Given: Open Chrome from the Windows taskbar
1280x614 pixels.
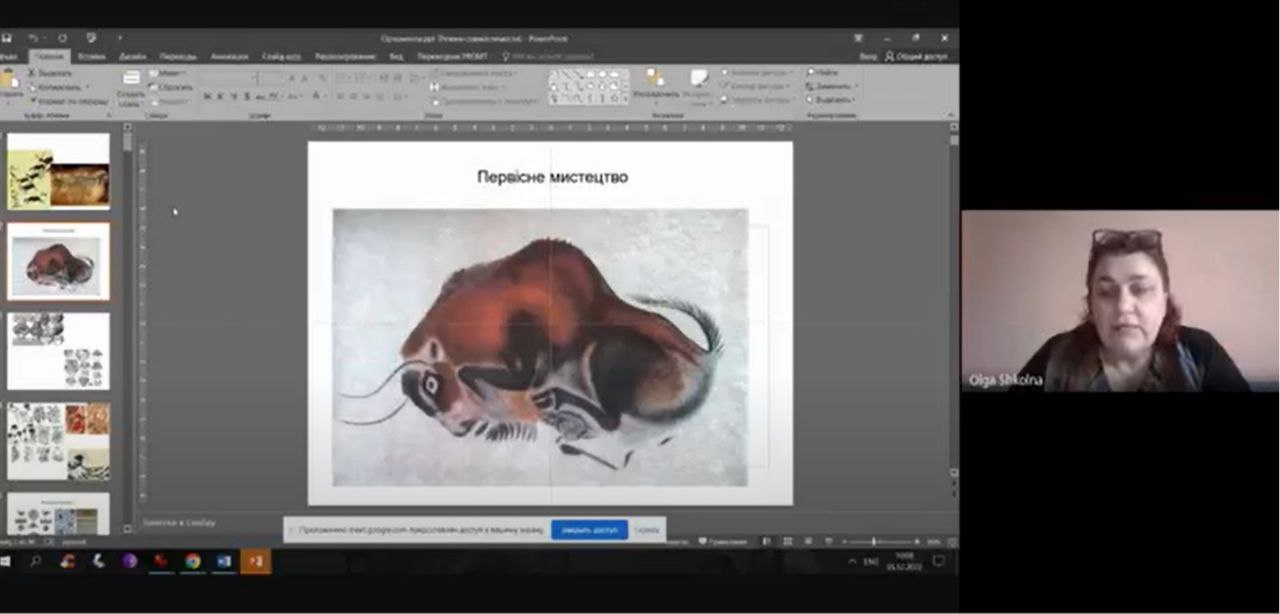Looking at the screenshot, I should [192, 562].
